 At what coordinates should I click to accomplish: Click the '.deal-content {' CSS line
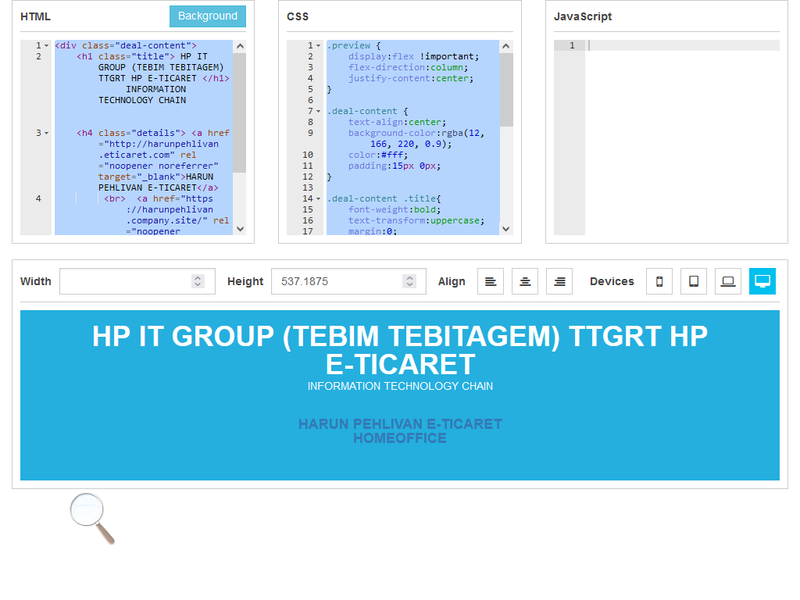[x=367, y=111]
